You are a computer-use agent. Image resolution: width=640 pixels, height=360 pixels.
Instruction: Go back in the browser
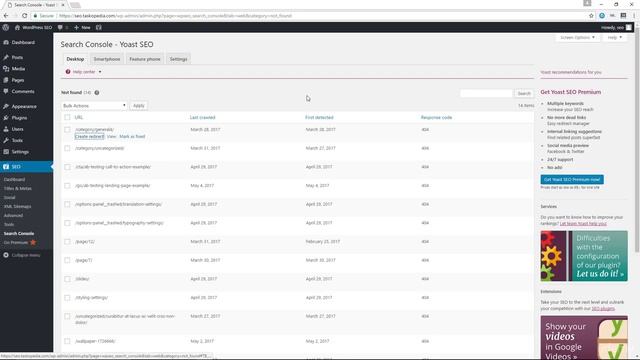point(6,16)
